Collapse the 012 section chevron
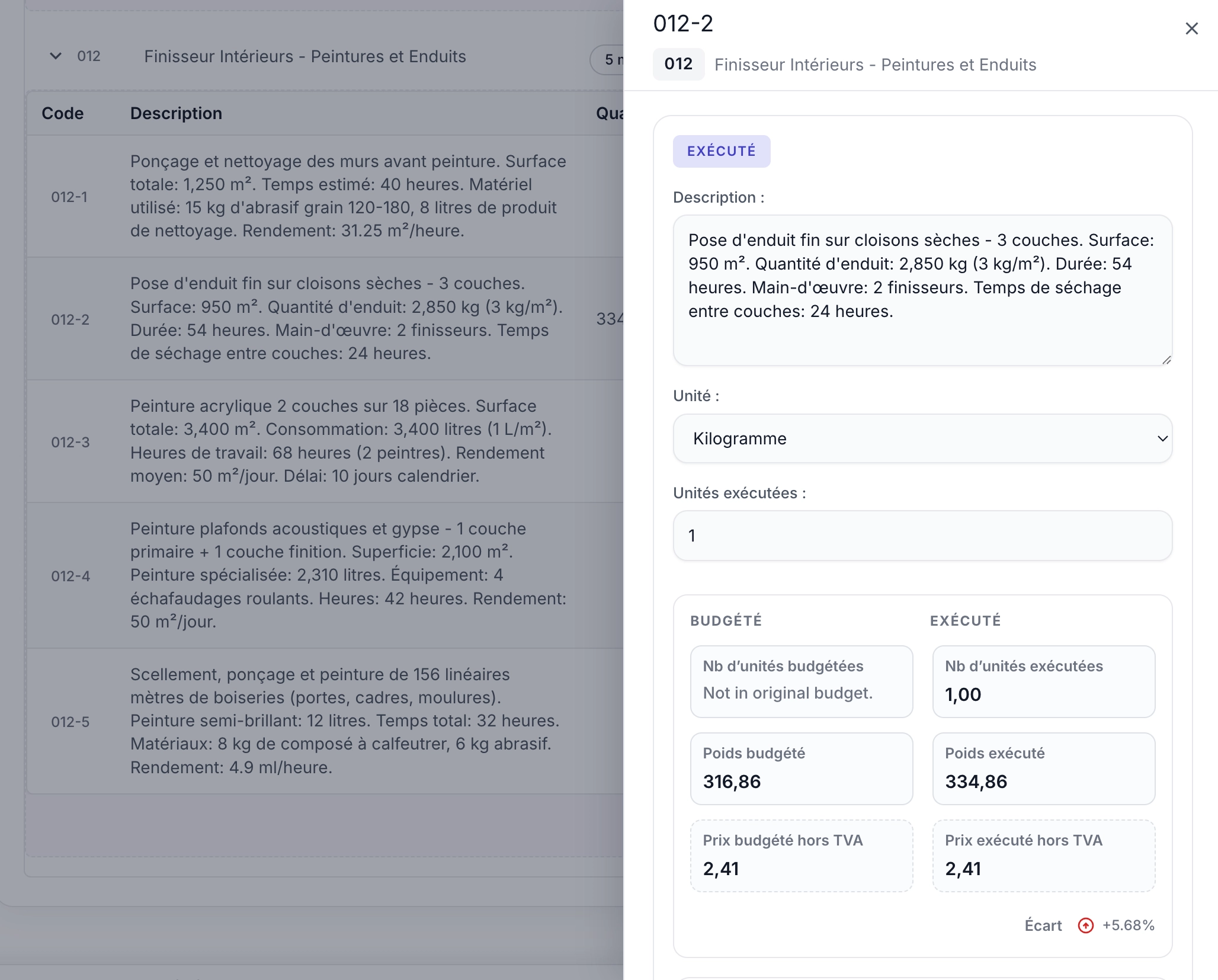 pyautogui.click(x=56, y=56)
